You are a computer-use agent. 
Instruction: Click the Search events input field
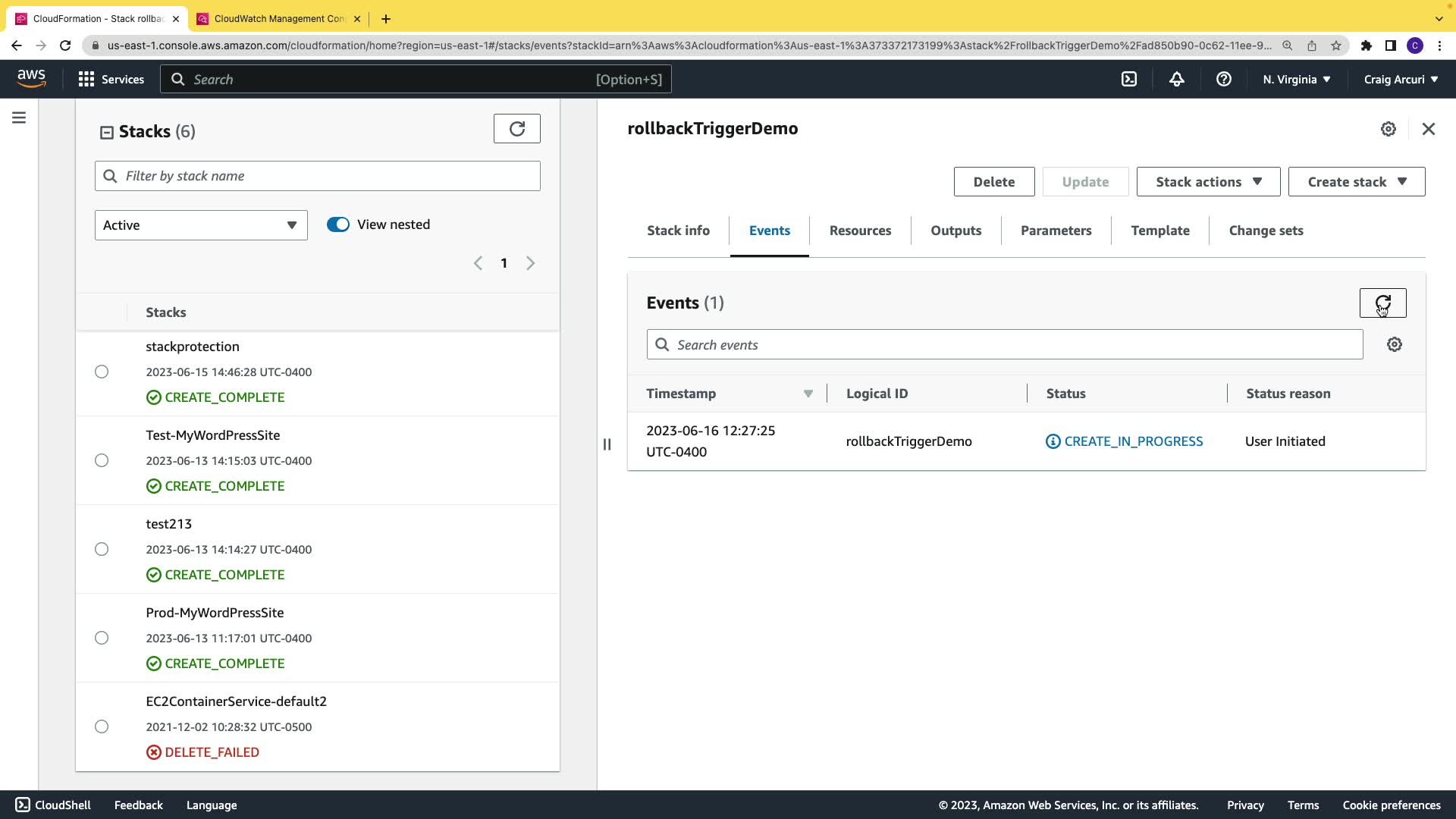point(1005,345)
